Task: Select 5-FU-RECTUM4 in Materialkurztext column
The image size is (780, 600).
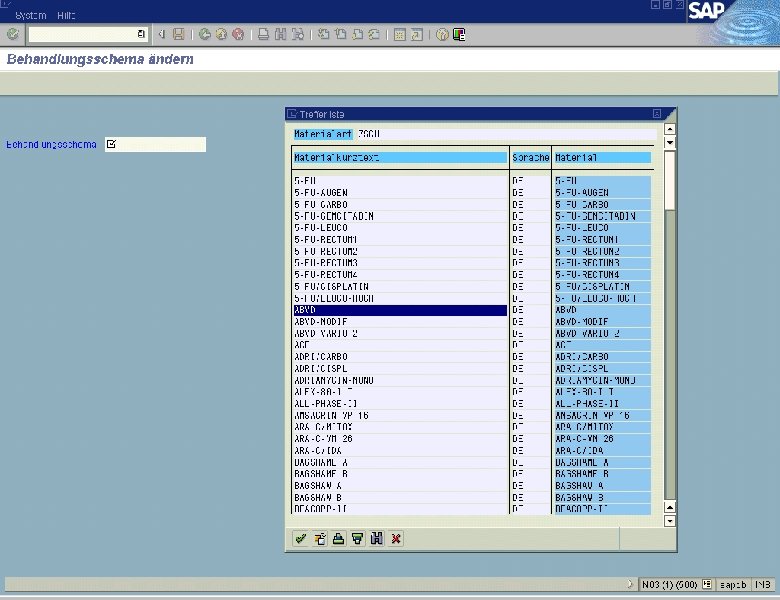Action: (400, 275)
